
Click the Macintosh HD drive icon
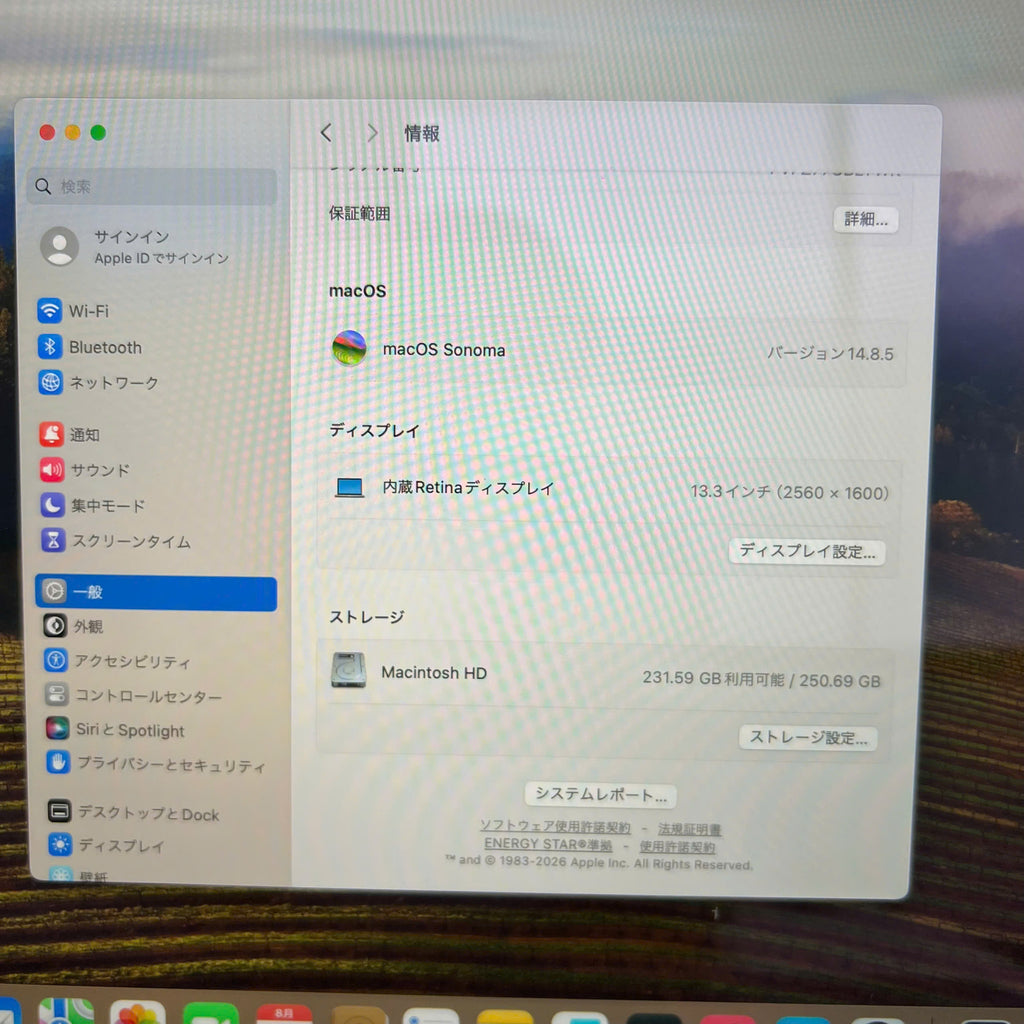point(349,670)
